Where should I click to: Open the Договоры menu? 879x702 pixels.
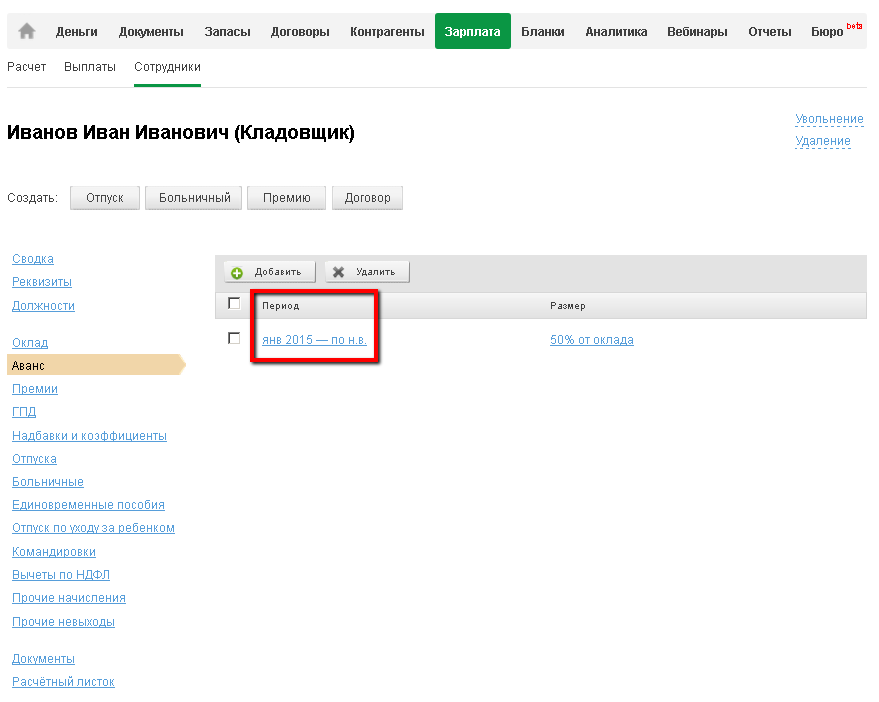pos(300,31)
